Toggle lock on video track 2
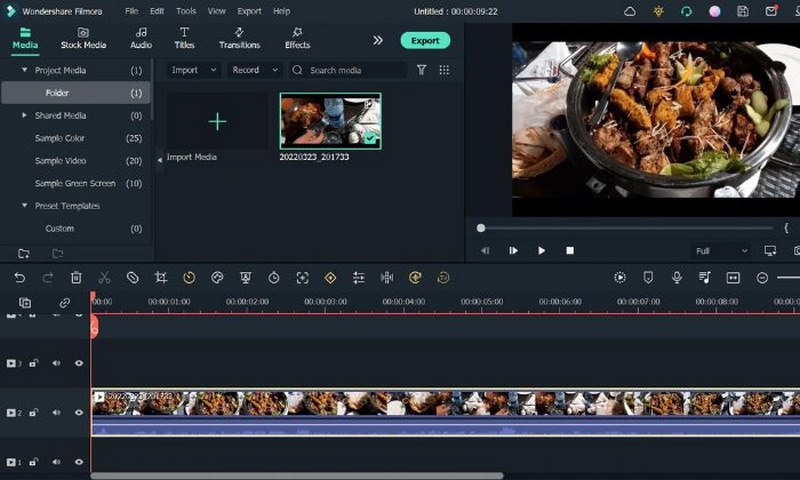 point(34,412)
